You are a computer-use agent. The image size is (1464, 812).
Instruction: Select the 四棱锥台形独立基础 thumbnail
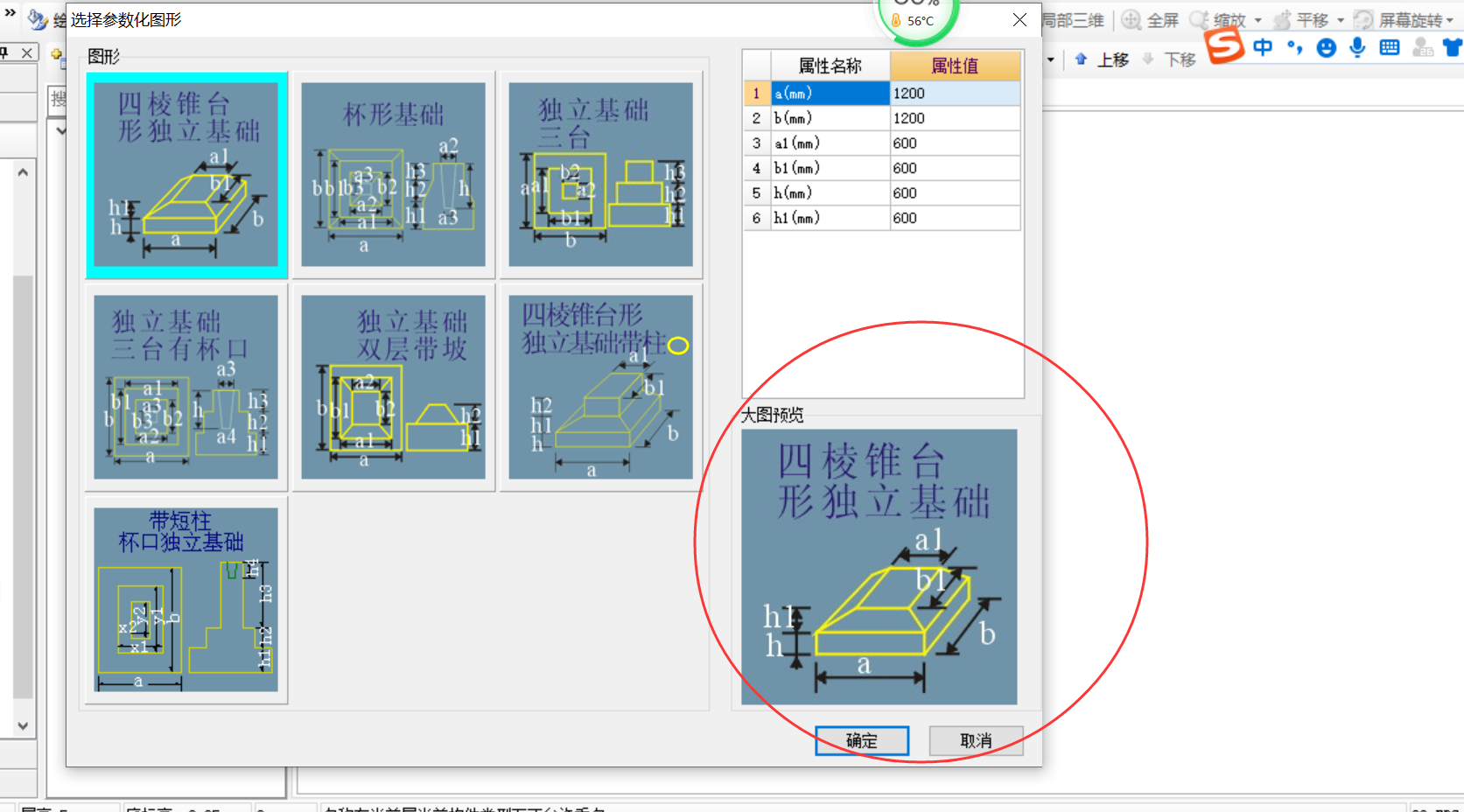click(x=186, y=175)
